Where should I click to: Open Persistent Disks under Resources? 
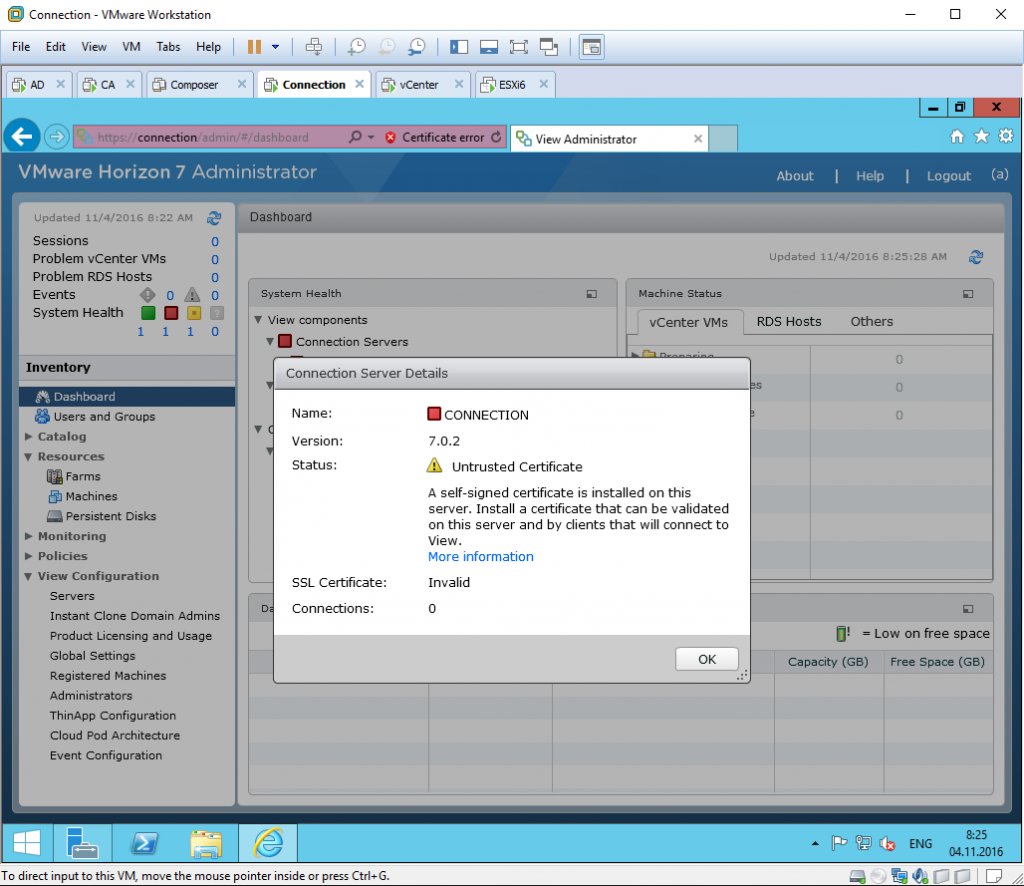pos(110,516)
